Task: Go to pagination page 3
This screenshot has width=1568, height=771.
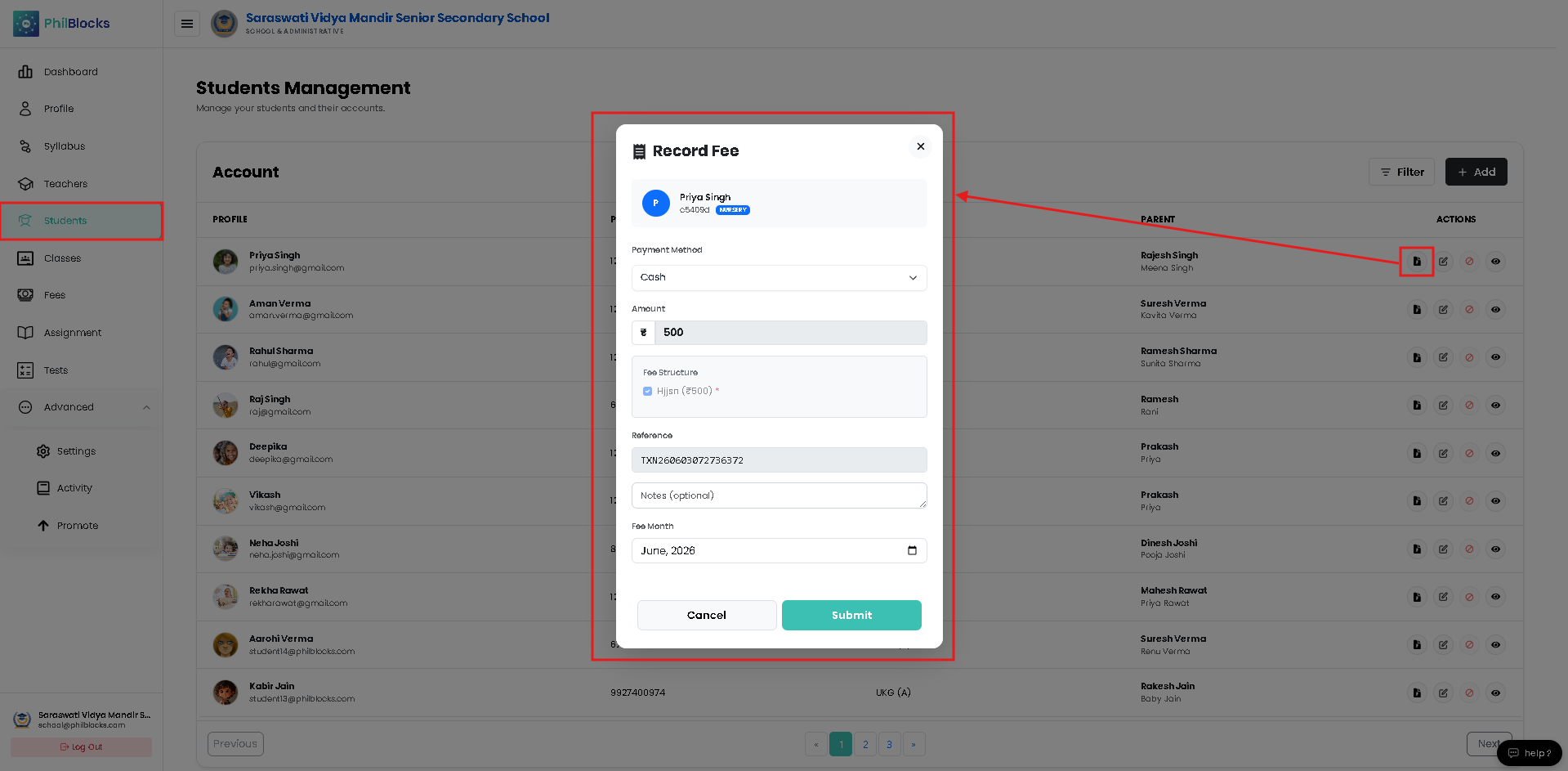Action: (889, 744)
